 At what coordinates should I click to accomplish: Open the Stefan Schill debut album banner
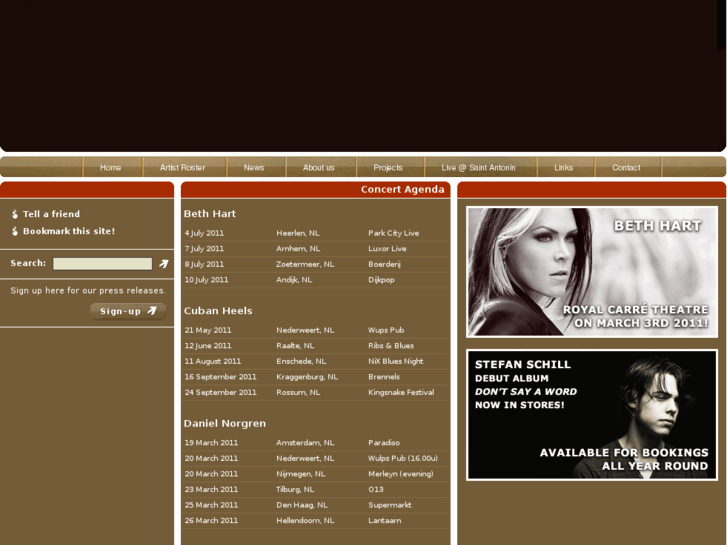592,415
